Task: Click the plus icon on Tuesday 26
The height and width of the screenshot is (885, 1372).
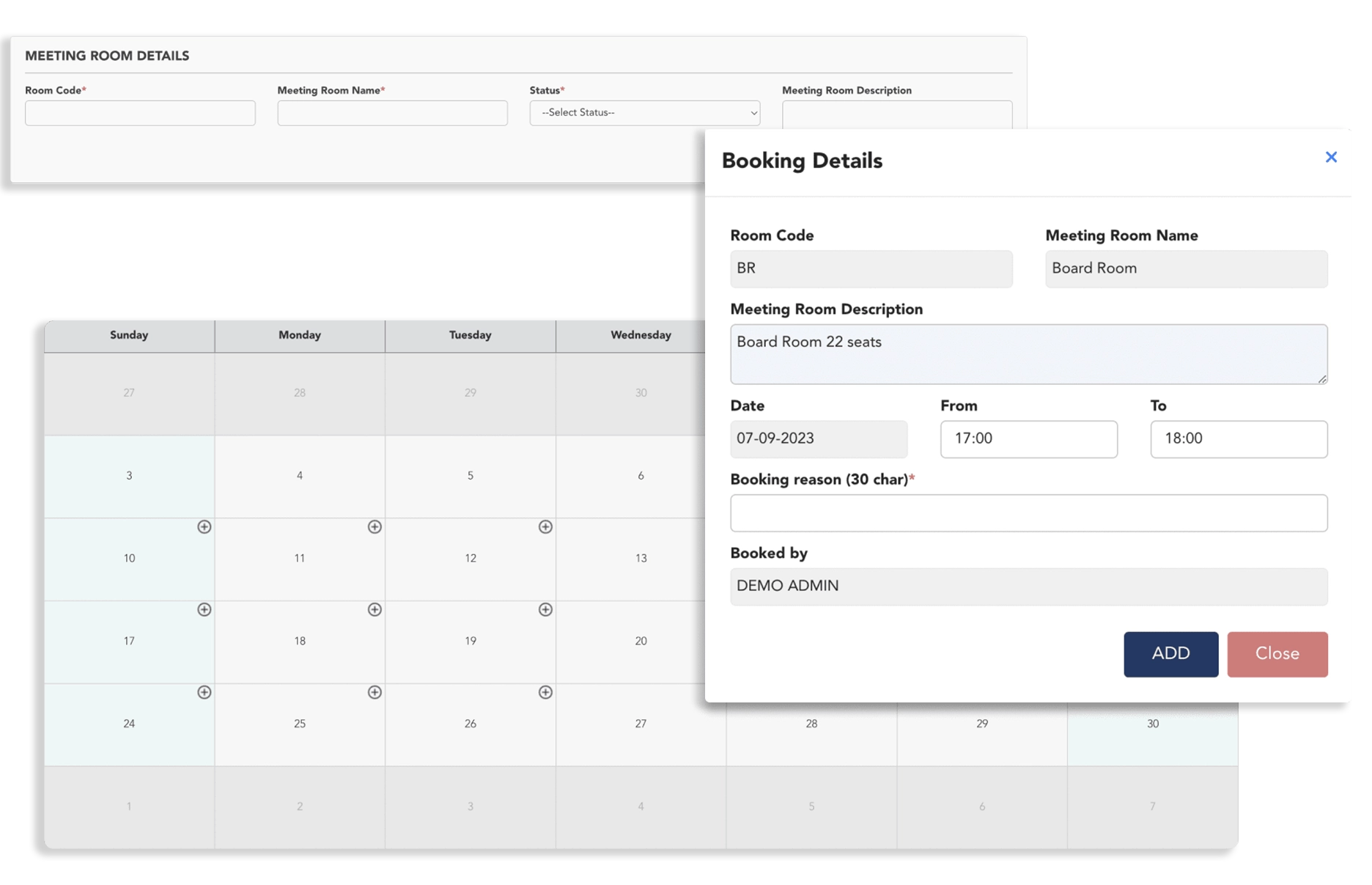Action: coord(545,693)
